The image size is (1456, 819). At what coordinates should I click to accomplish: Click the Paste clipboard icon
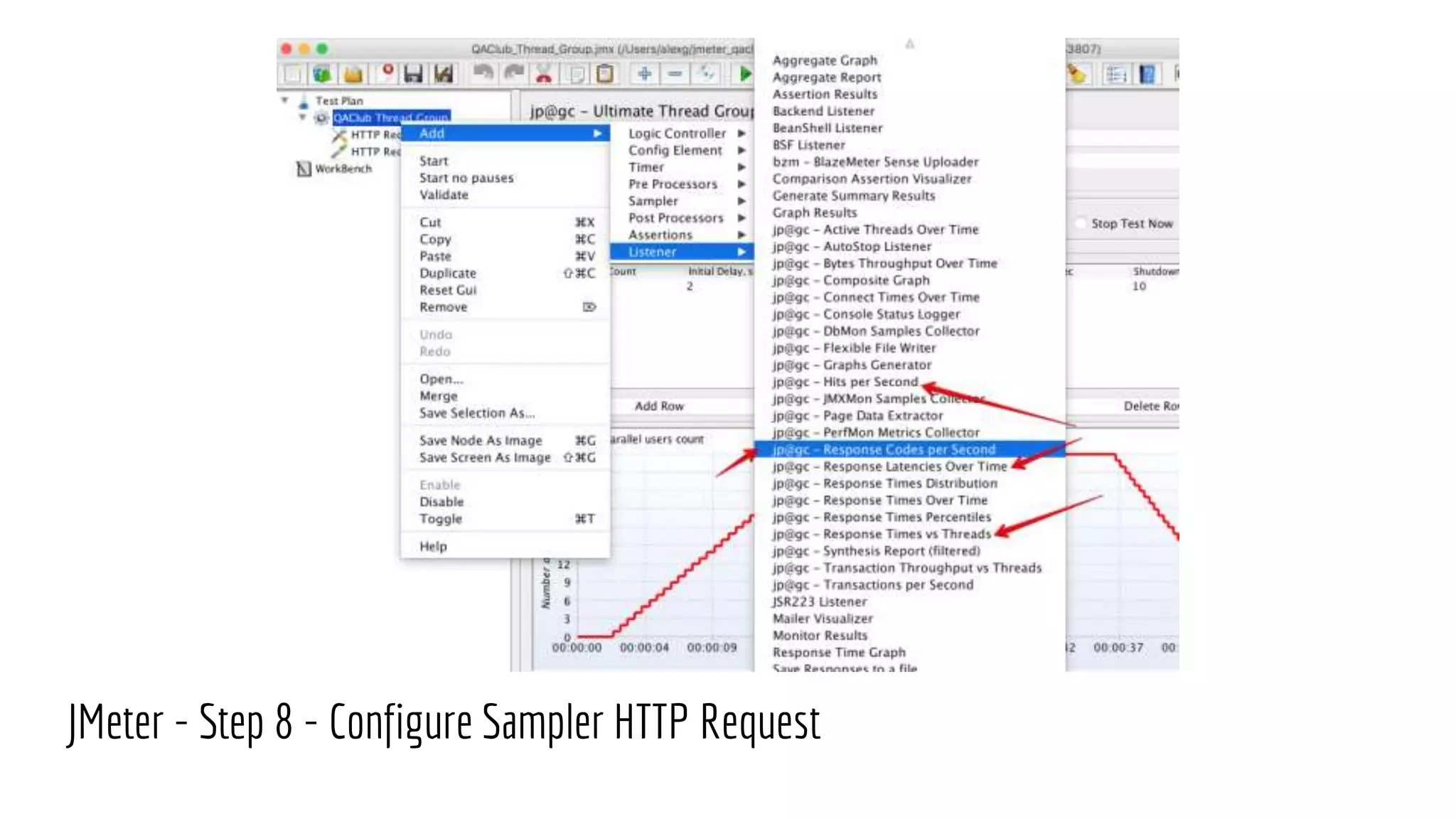[x=605, y=74]
